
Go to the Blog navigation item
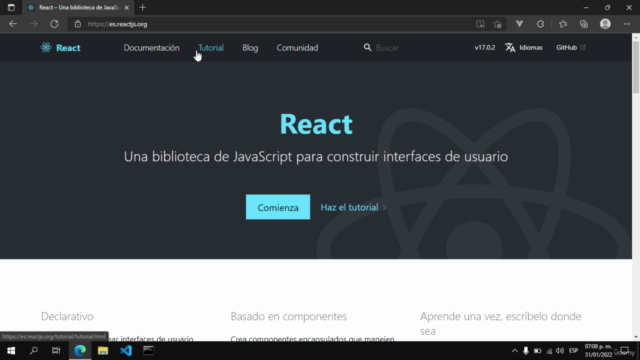[x=250, y=47]
